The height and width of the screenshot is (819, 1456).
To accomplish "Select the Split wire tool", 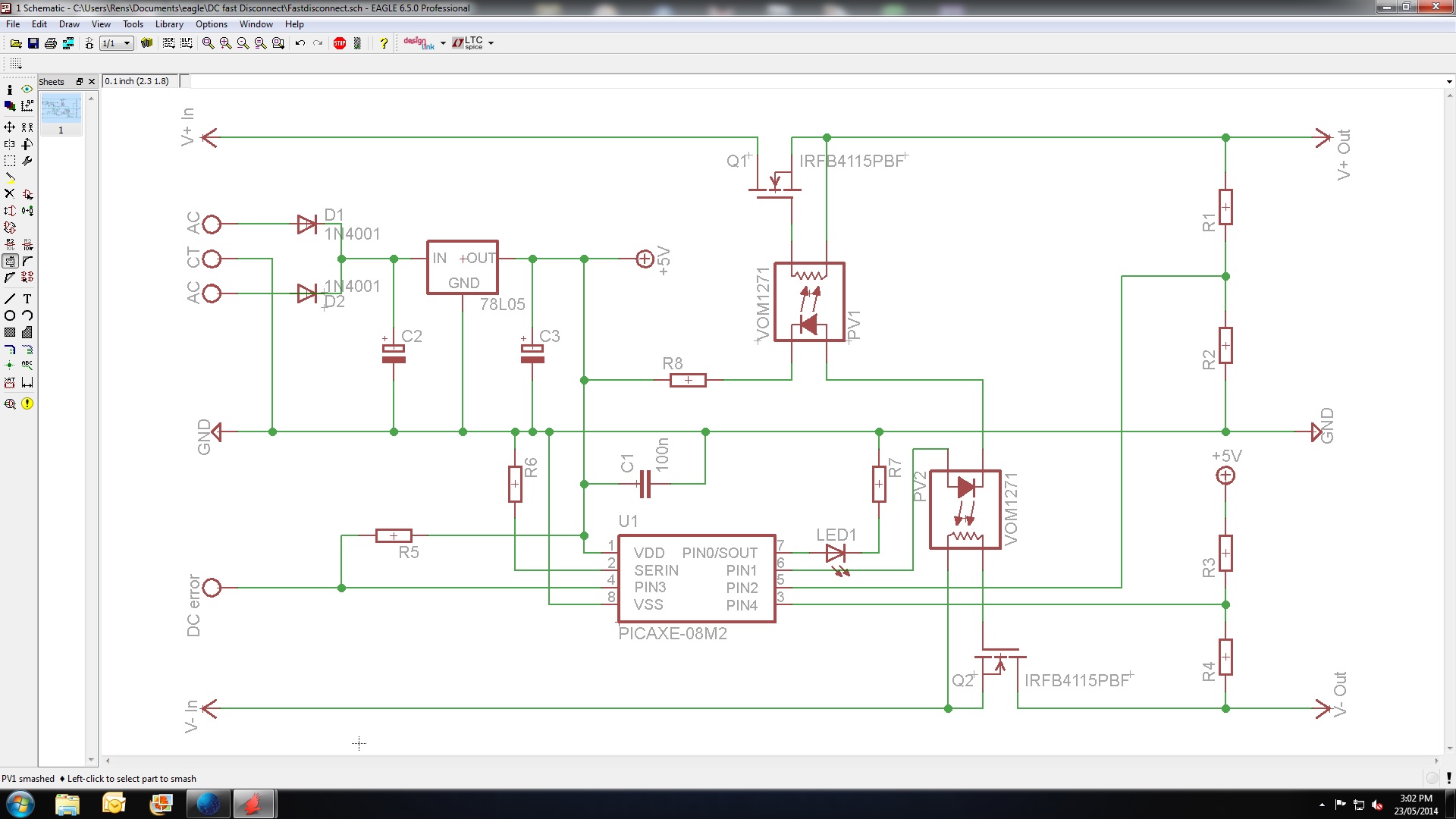I will [x=10, y=278].
